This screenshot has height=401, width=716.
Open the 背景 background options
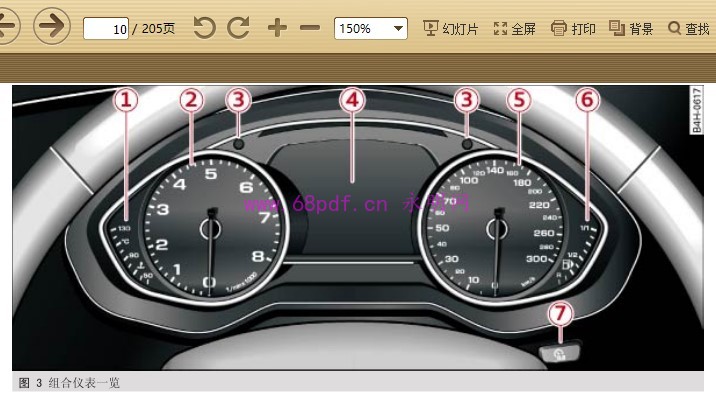point(631,28)
